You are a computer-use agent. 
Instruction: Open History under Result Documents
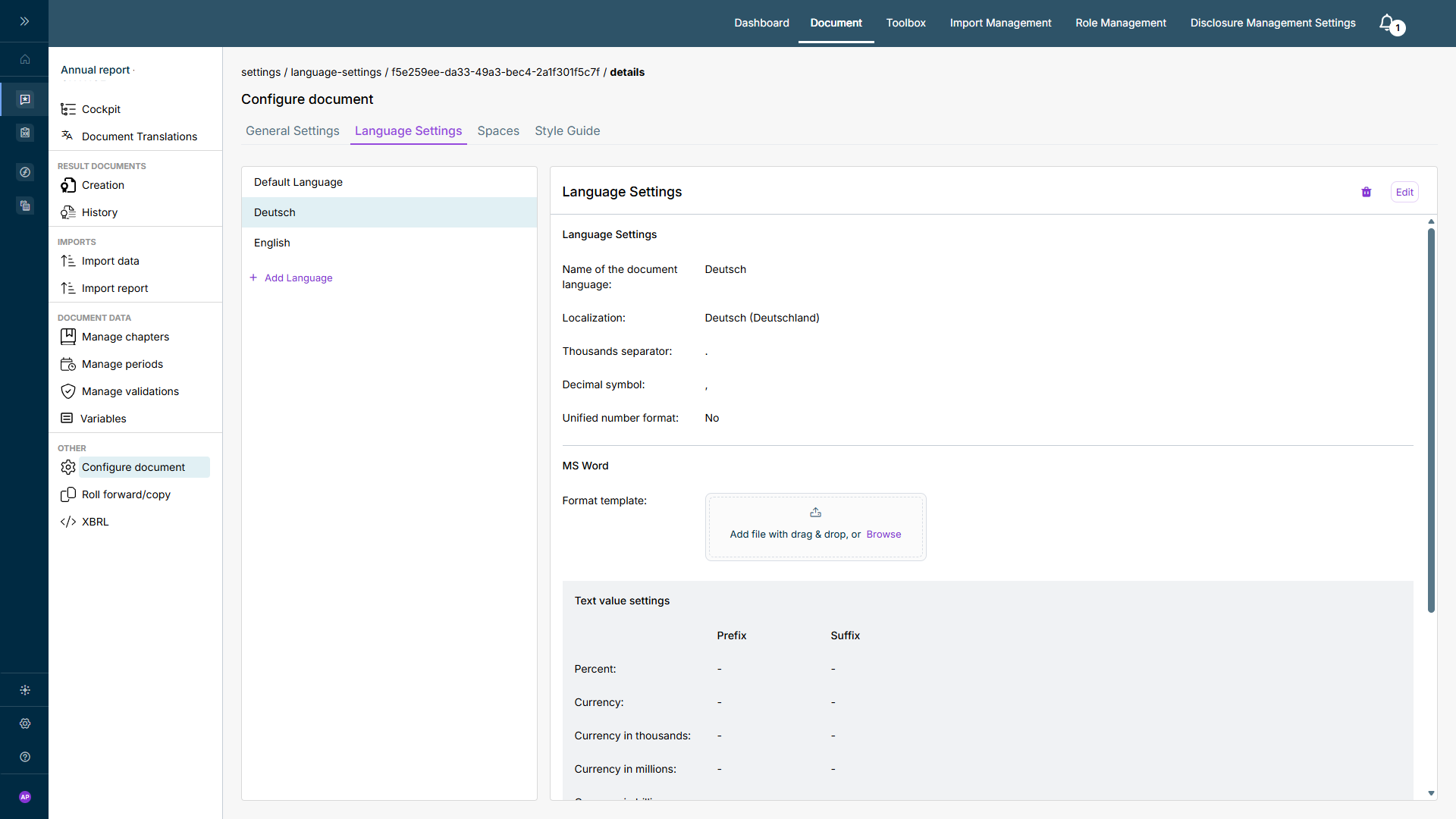coord(99,212)
